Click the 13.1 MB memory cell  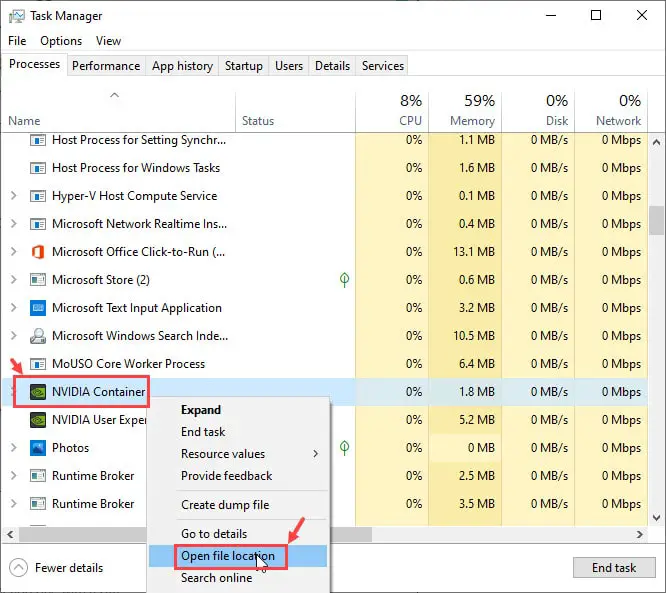[465, 252]
